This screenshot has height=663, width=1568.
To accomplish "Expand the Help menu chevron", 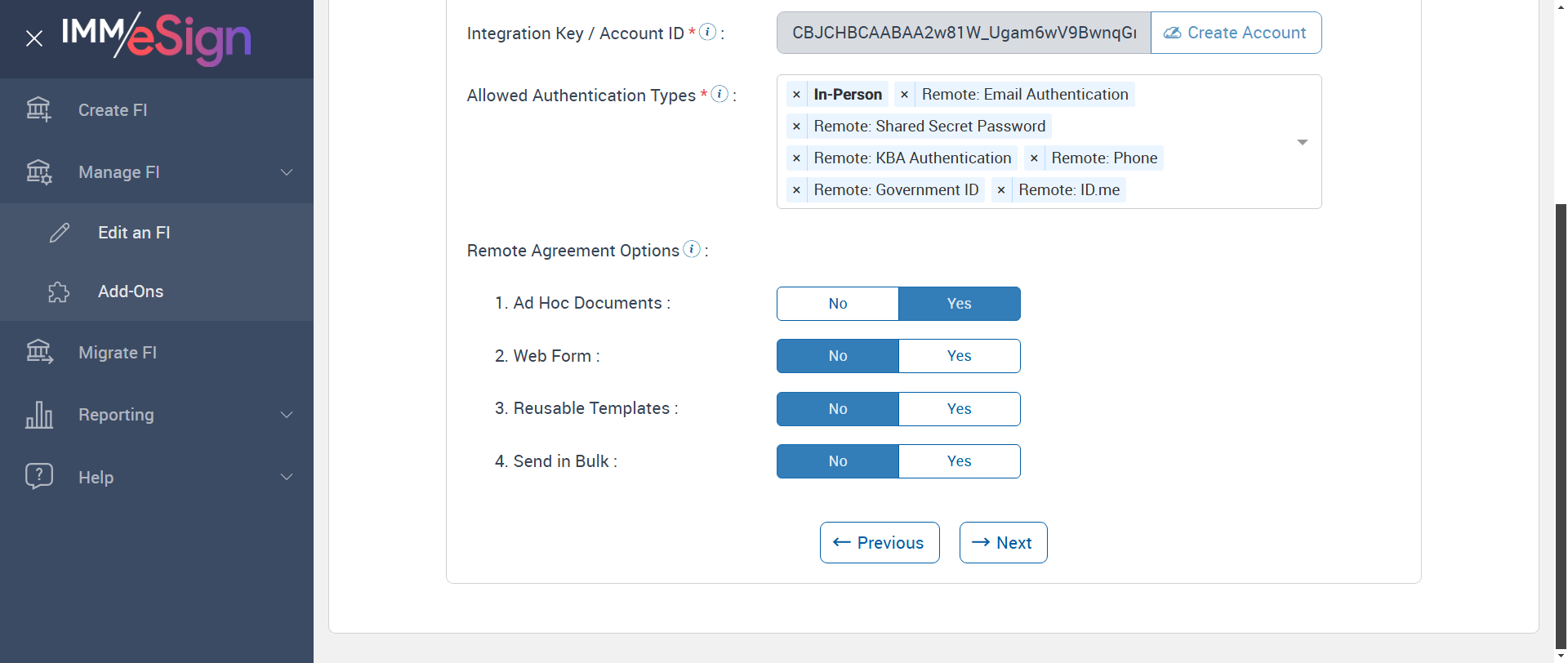I will tap(287, 477).
